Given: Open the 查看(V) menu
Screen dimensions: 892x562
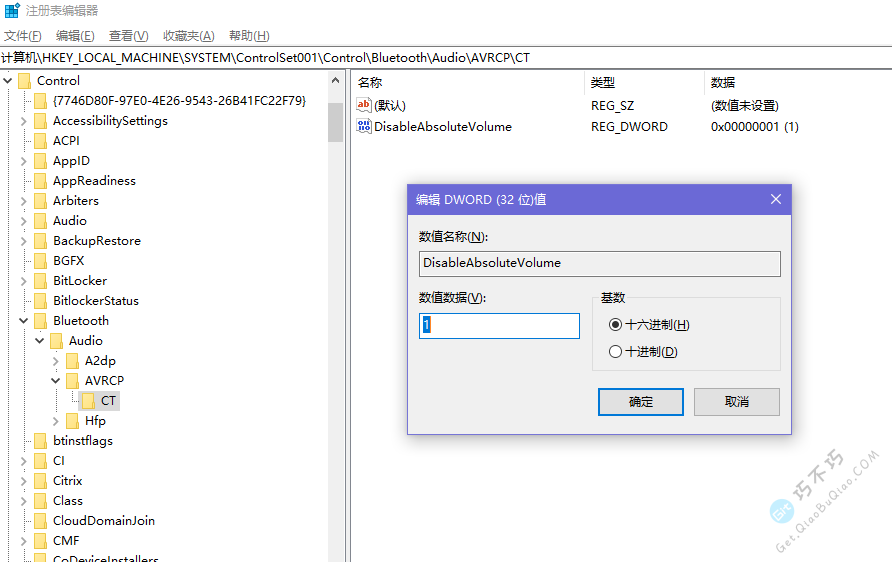Looking at the screenshot, I should tap(129, 36).
